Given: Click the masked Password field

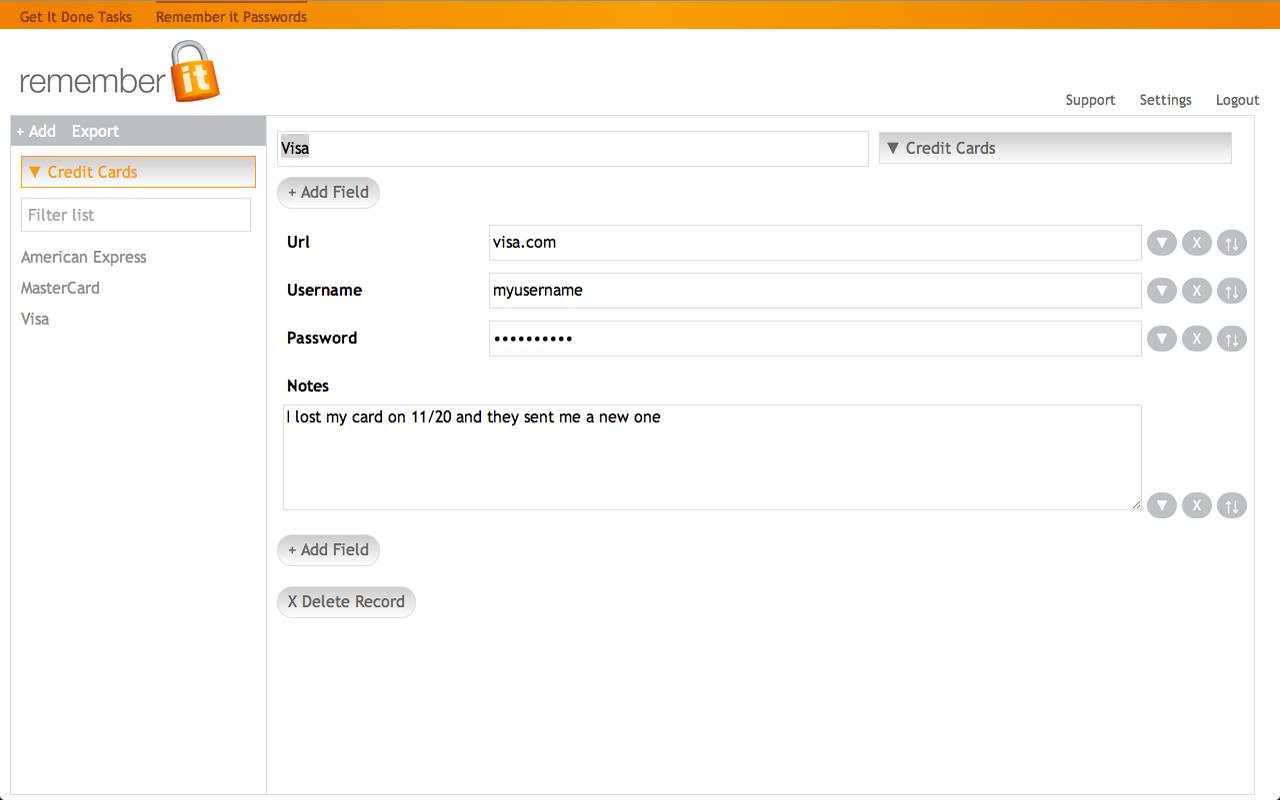Looking at the screenshot, I should tap(815, 338).
